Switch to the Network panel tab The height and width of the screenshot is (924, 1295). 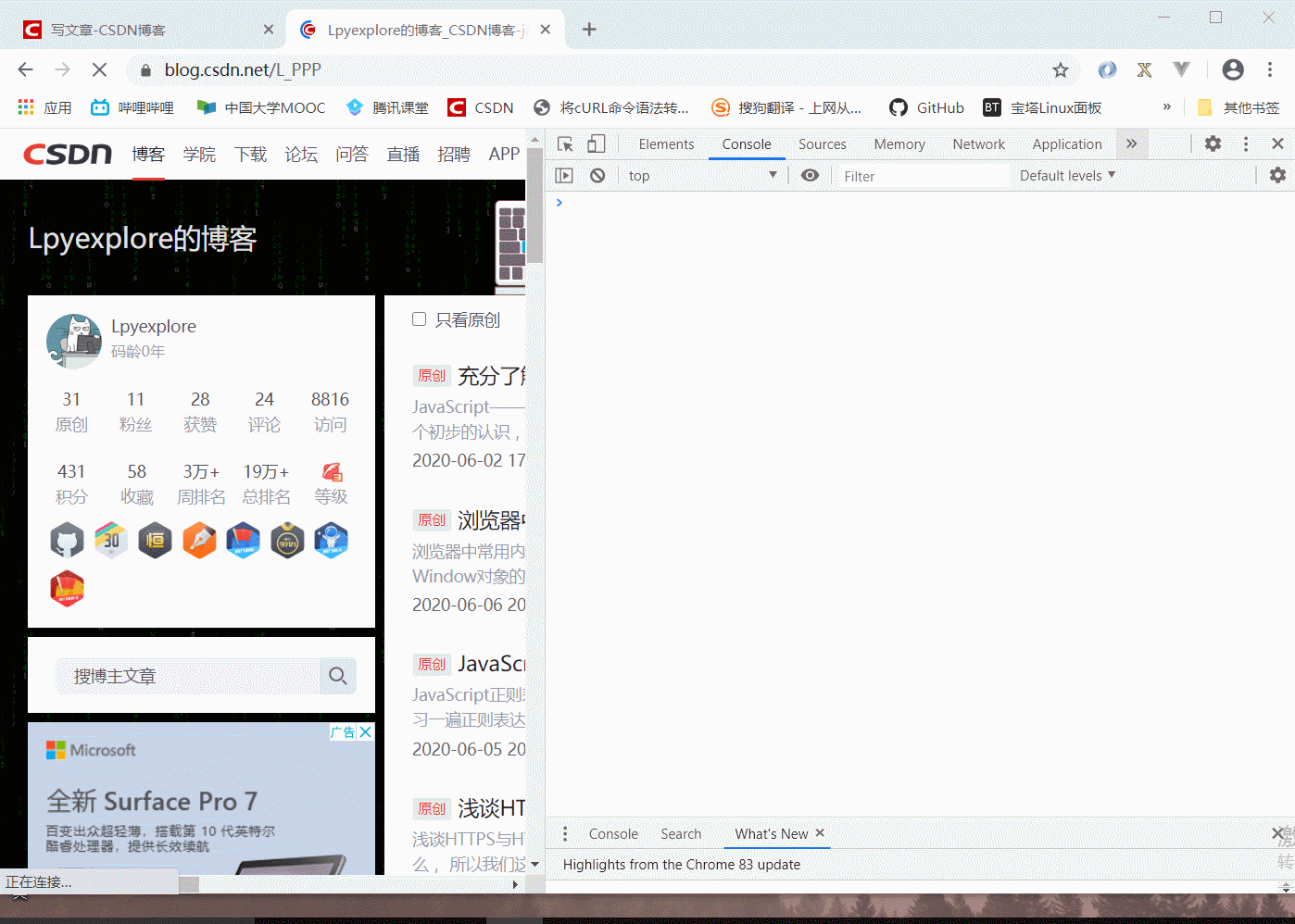click(978, 144)
